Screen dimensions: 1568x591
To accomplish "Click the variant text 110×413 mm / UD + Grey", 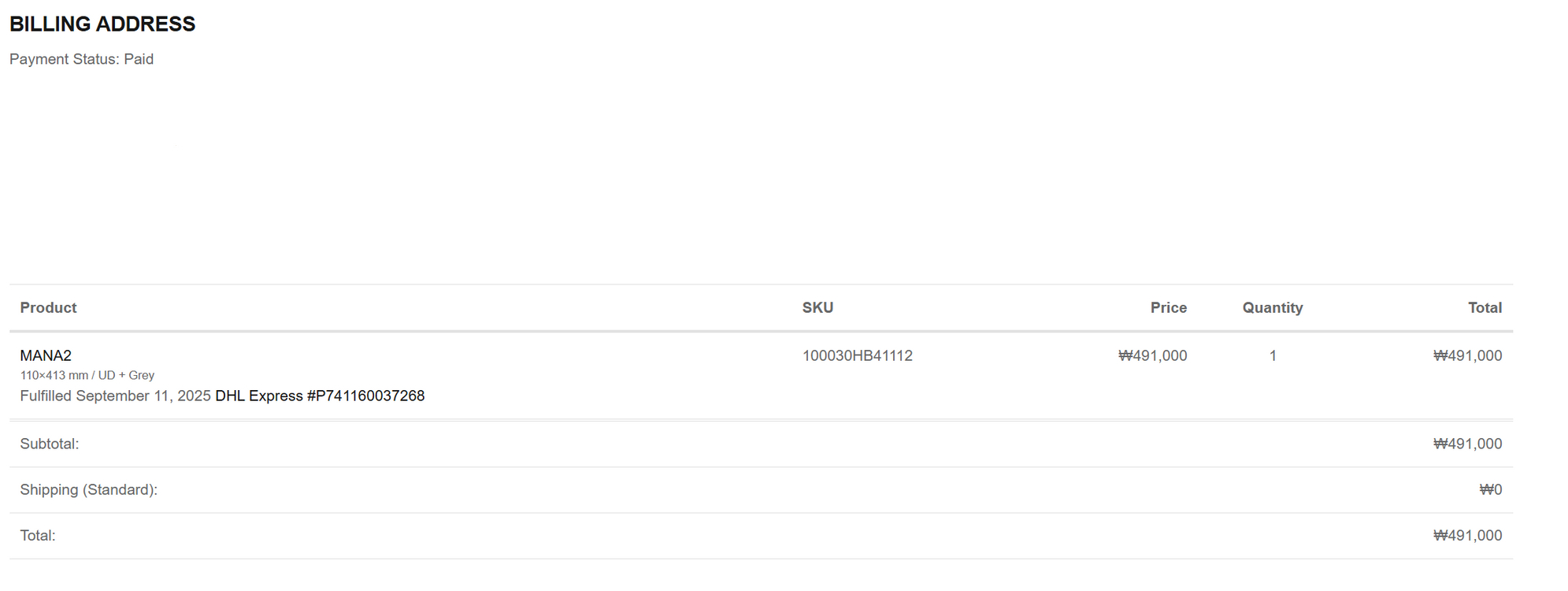I will pos(87,375).
